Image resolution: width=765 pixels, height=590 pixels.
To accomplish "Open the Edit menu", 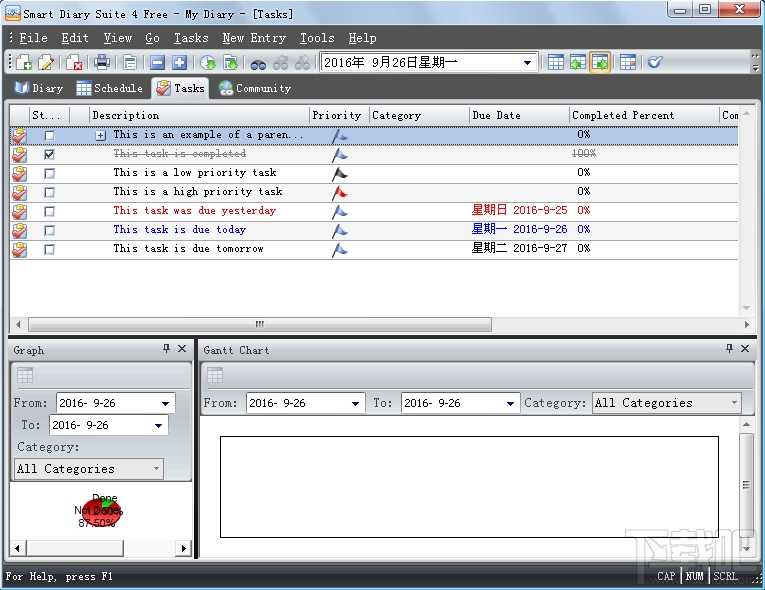I will pos(75,38).
